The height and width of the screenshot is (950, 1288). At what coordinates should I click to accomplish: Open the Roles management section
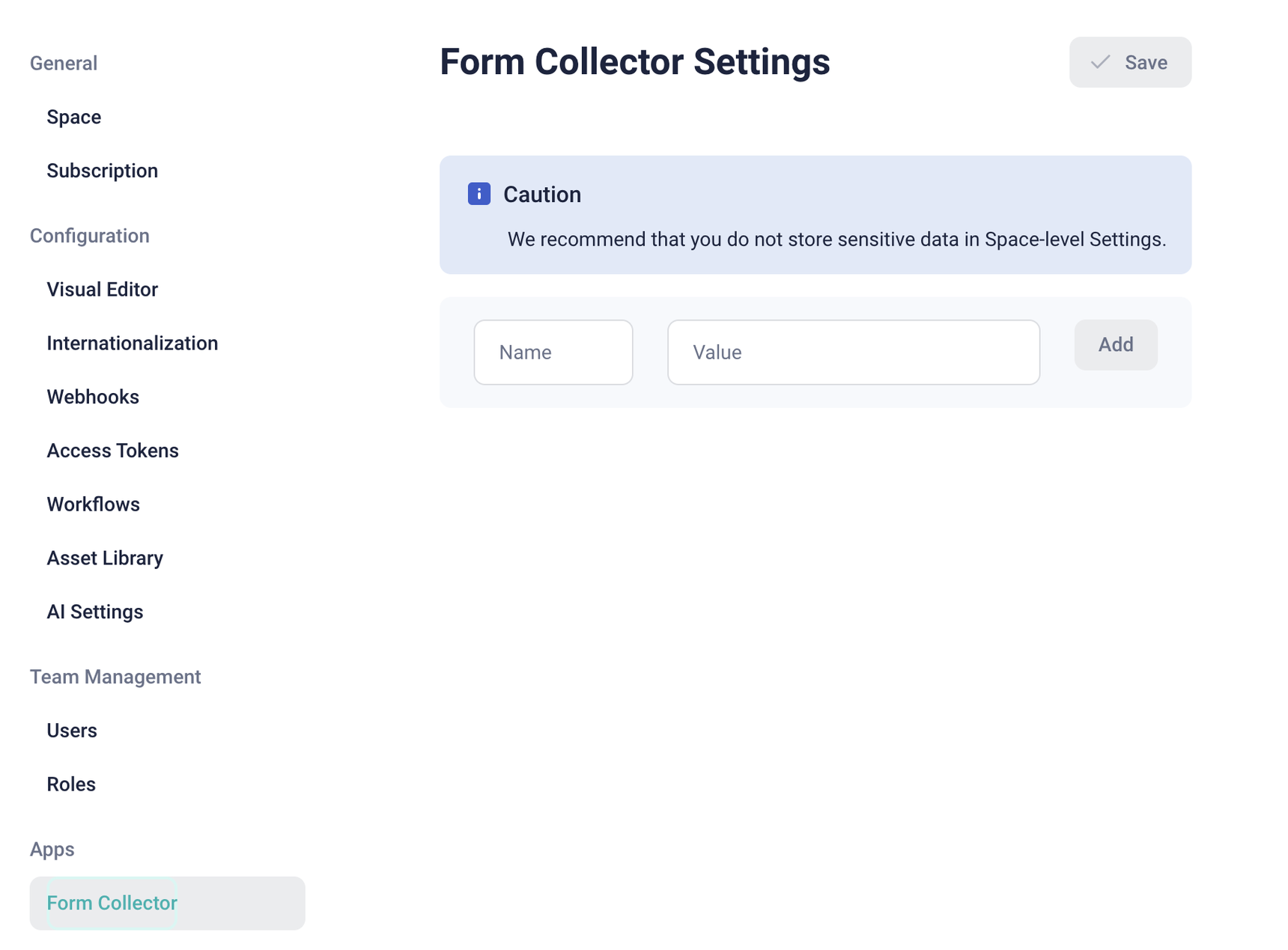tap(70, 784)
